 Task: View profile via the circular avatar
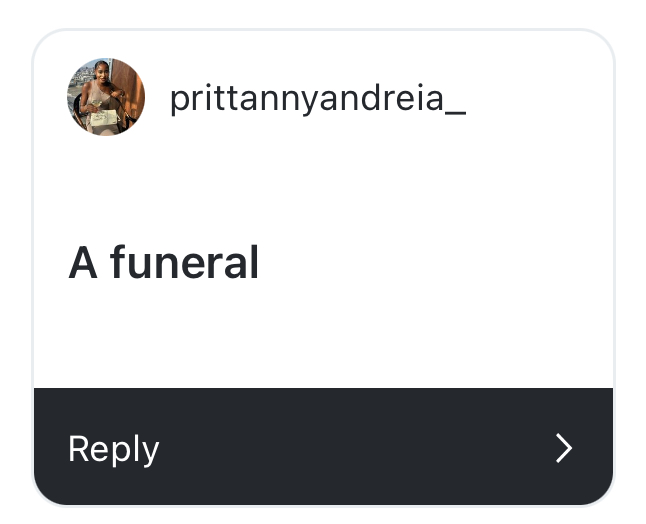pyautogui.click(x=106, y=97)
